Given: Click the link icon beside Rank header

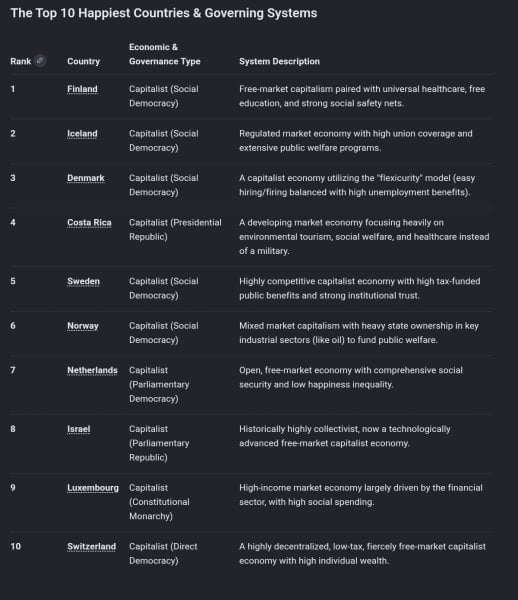Looking at the screenshot, I should (40, 61).
